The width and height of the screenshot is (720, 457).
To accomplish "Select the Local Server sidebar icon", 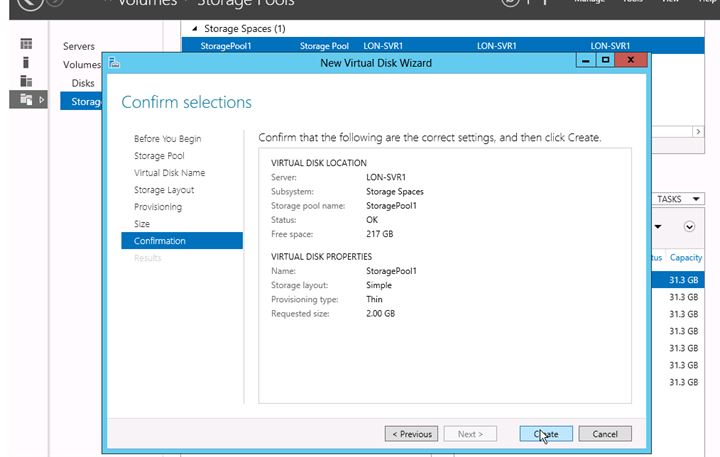I will click(x=27, y=63).
